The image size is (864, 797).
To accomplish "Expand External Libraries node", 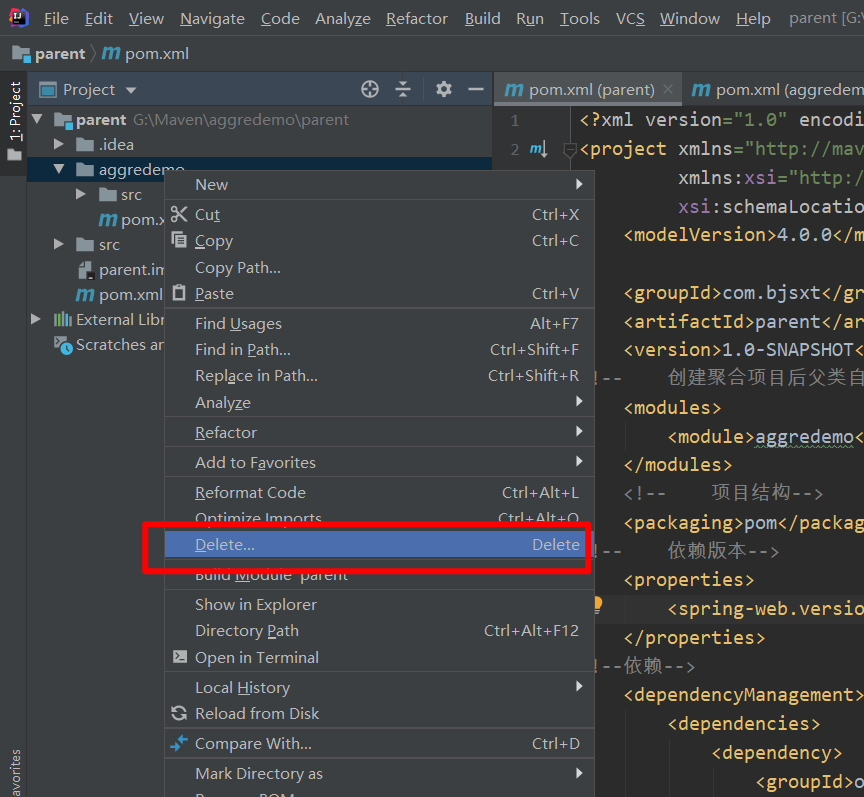I will click(x=36, y=319).
